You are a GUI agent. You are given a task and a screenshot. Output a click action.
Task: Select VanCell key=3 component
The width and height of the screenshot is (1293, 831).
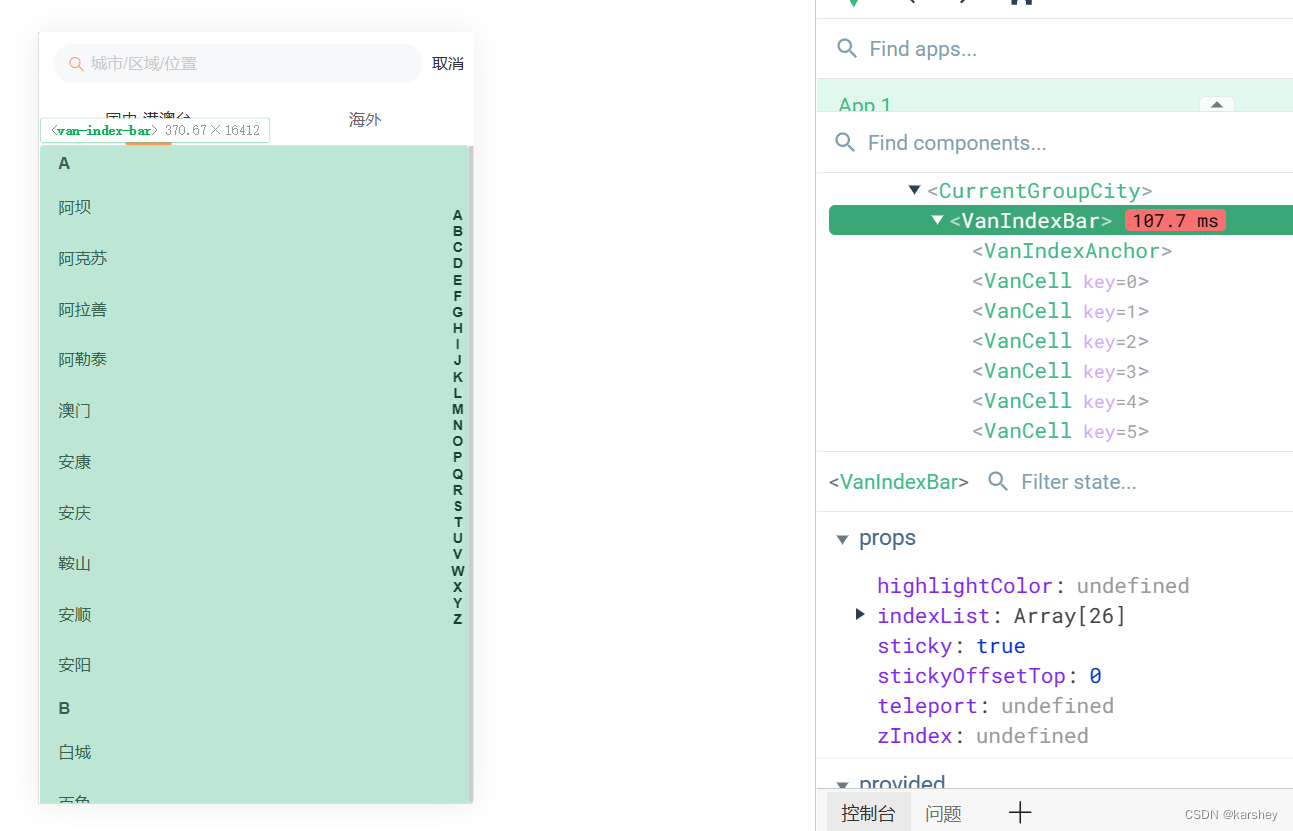click(x=1060, y=371)
